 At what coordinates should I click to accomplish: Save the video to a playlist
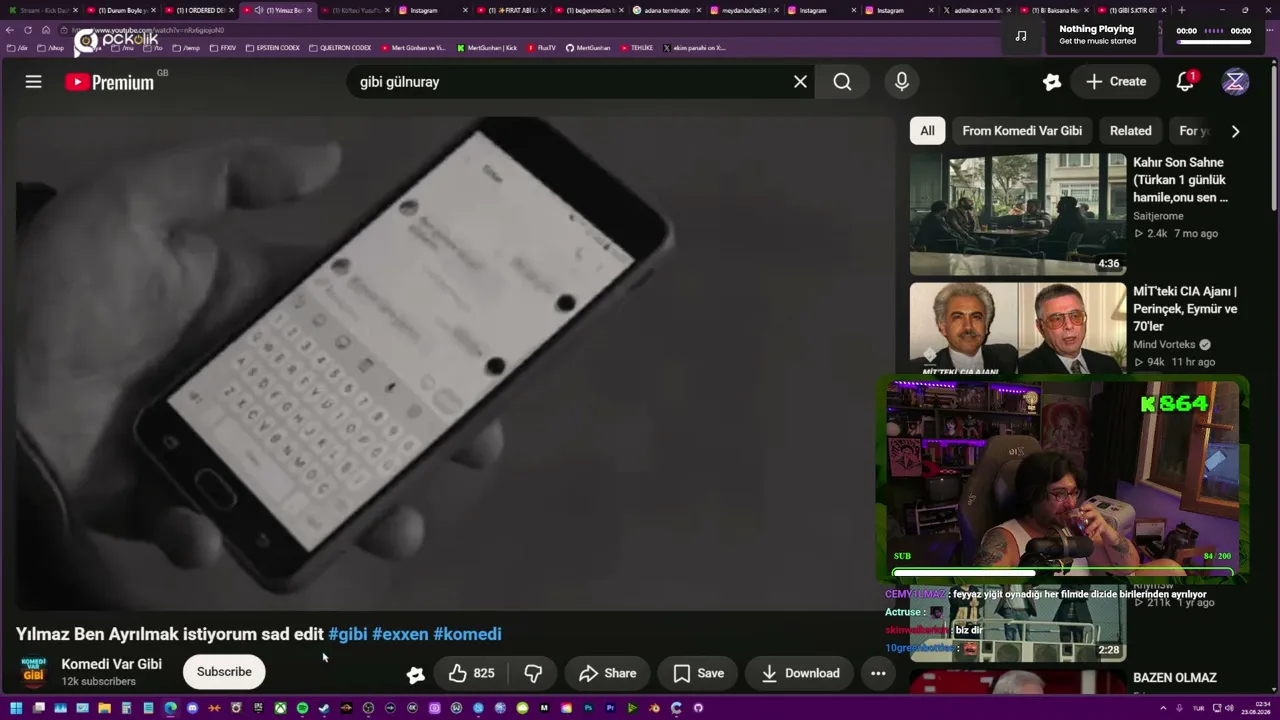click(x=698, y=674)
